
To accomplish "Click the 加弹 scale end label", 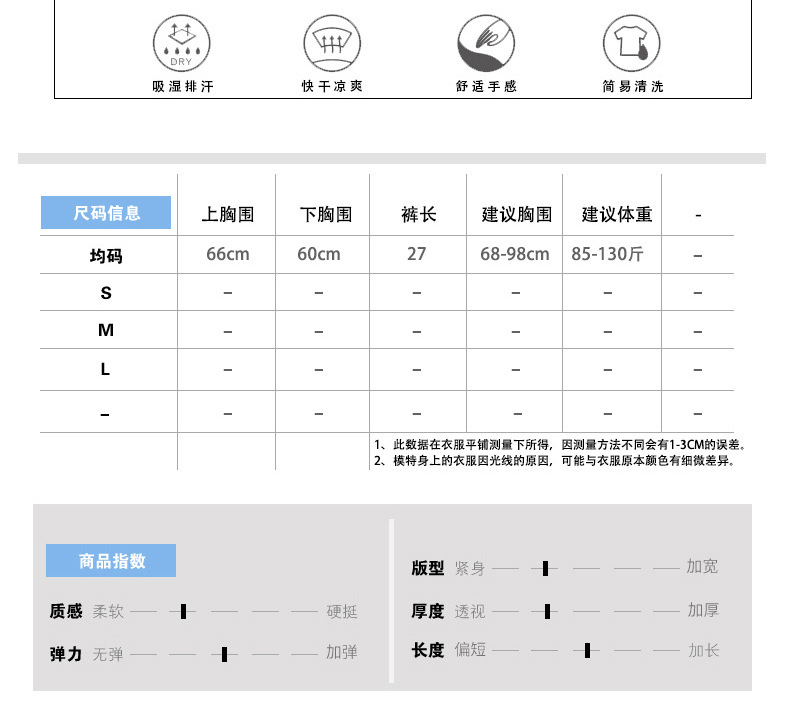I will [x=342, y=652].
